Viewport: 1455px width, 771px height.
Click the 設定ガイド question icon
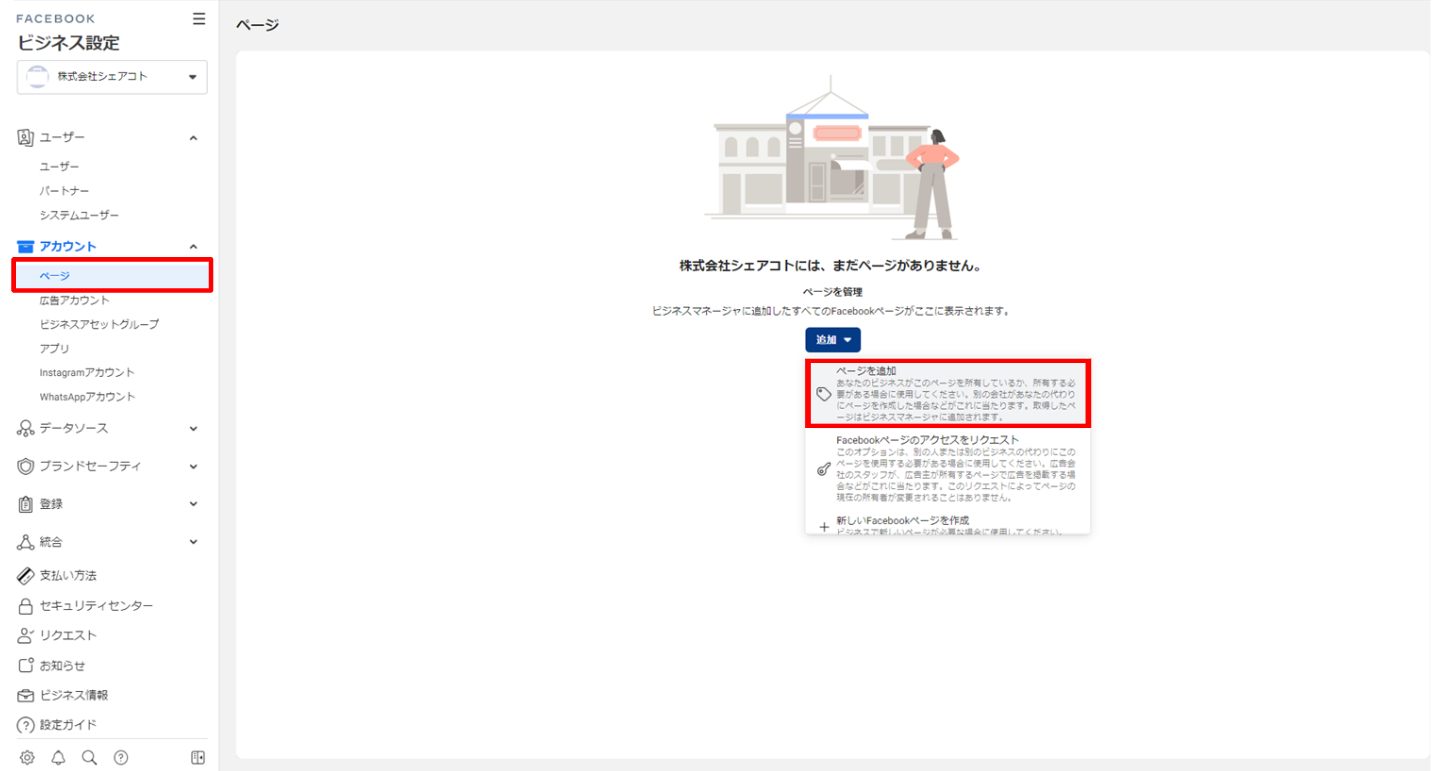(x=26, y=725)
